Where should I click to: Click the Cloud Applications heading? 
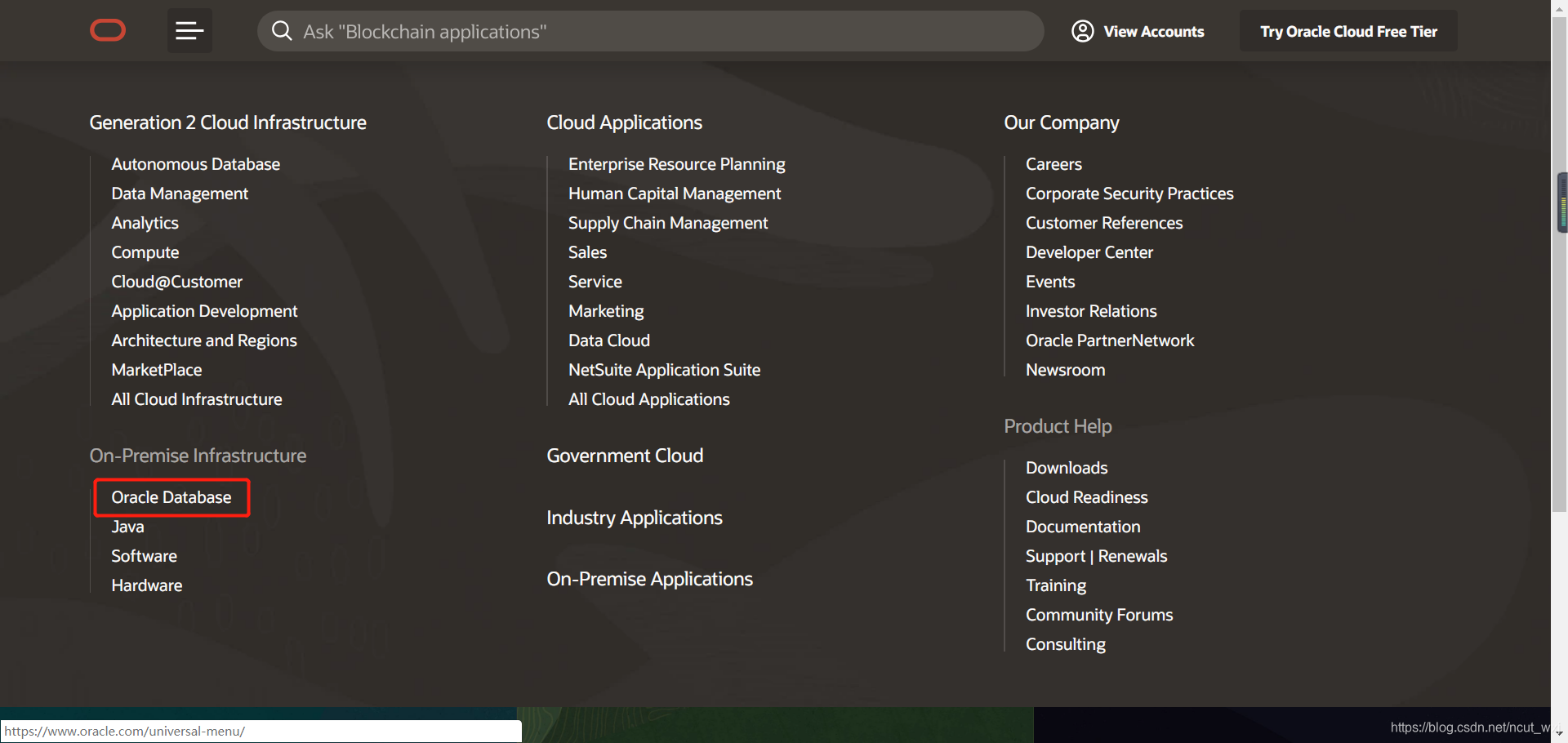(x=625, y=122)
